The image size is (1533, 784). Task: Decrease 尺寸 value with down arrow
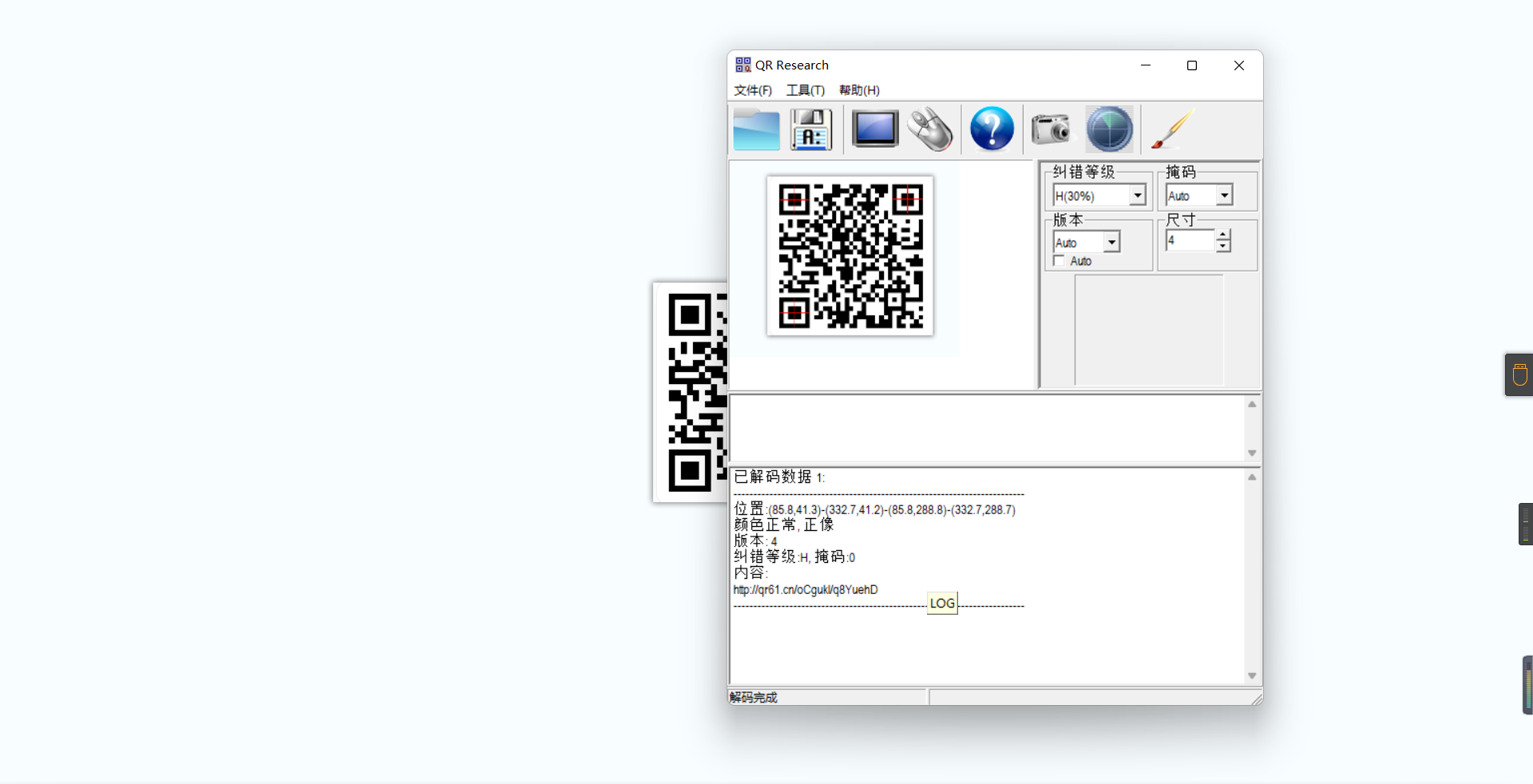(x=1223, y=246)
